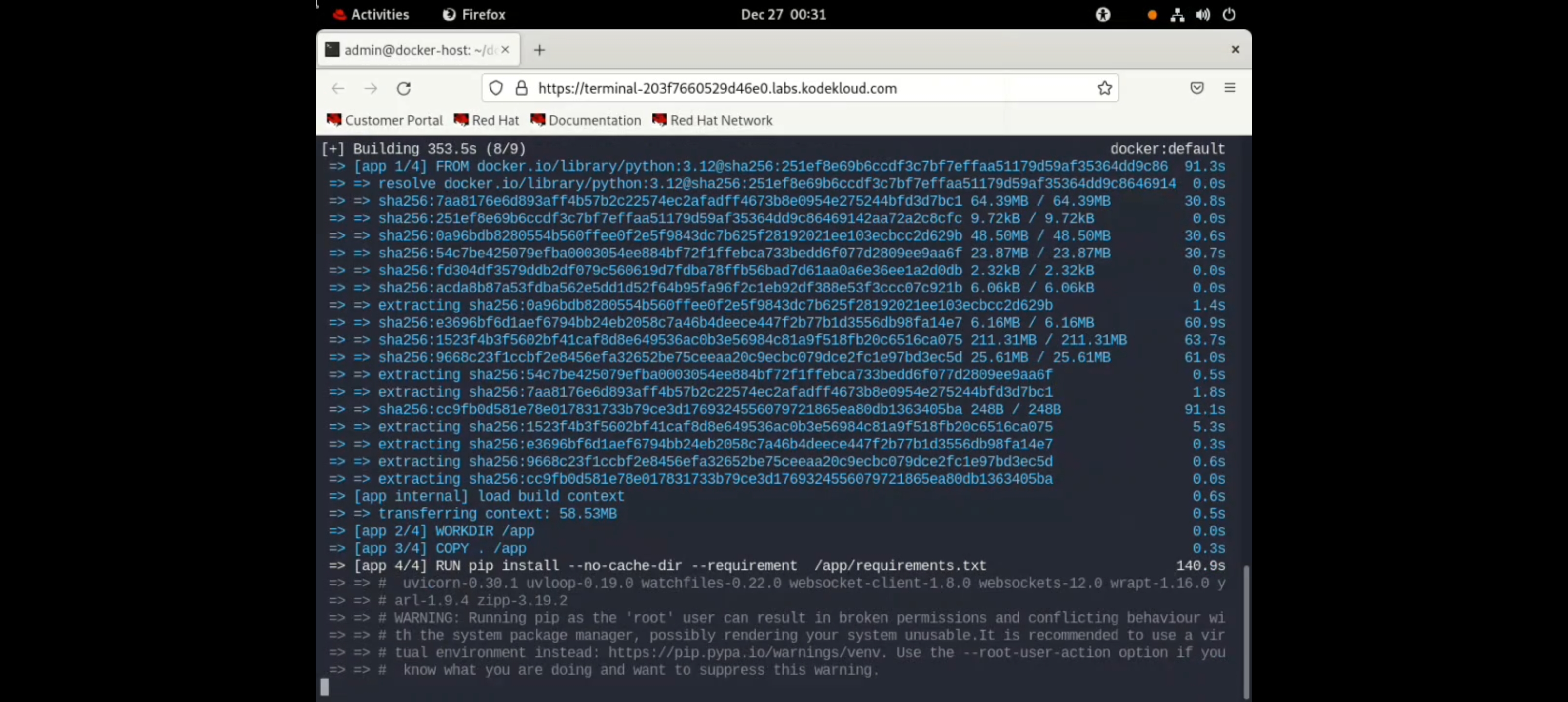This screenshot has width=1568, height=702.
Task: Click the 'Building 353.5s (8/9)' status line
Action: [424, 149]
